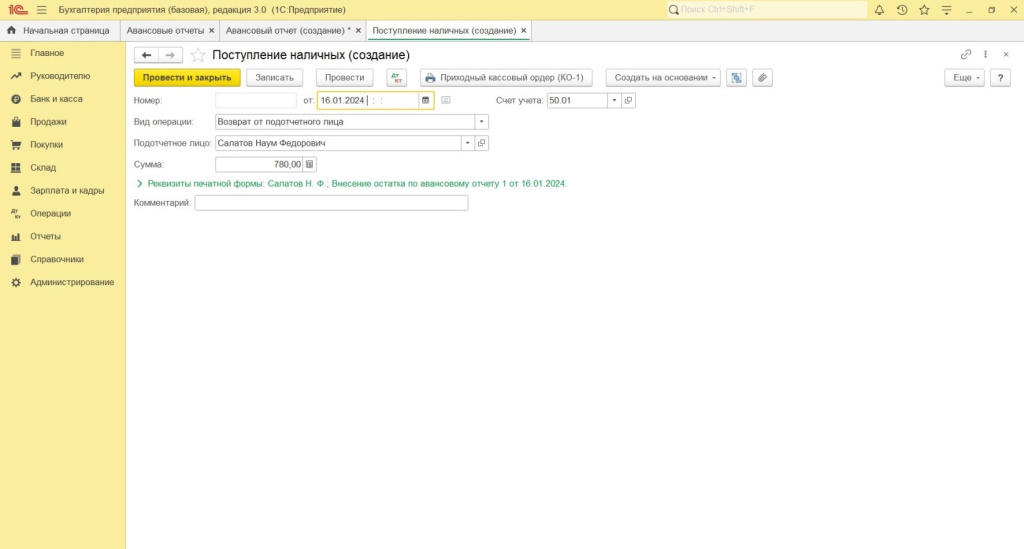Show accounting entries Дт/Кт icon

pos(396,77)
